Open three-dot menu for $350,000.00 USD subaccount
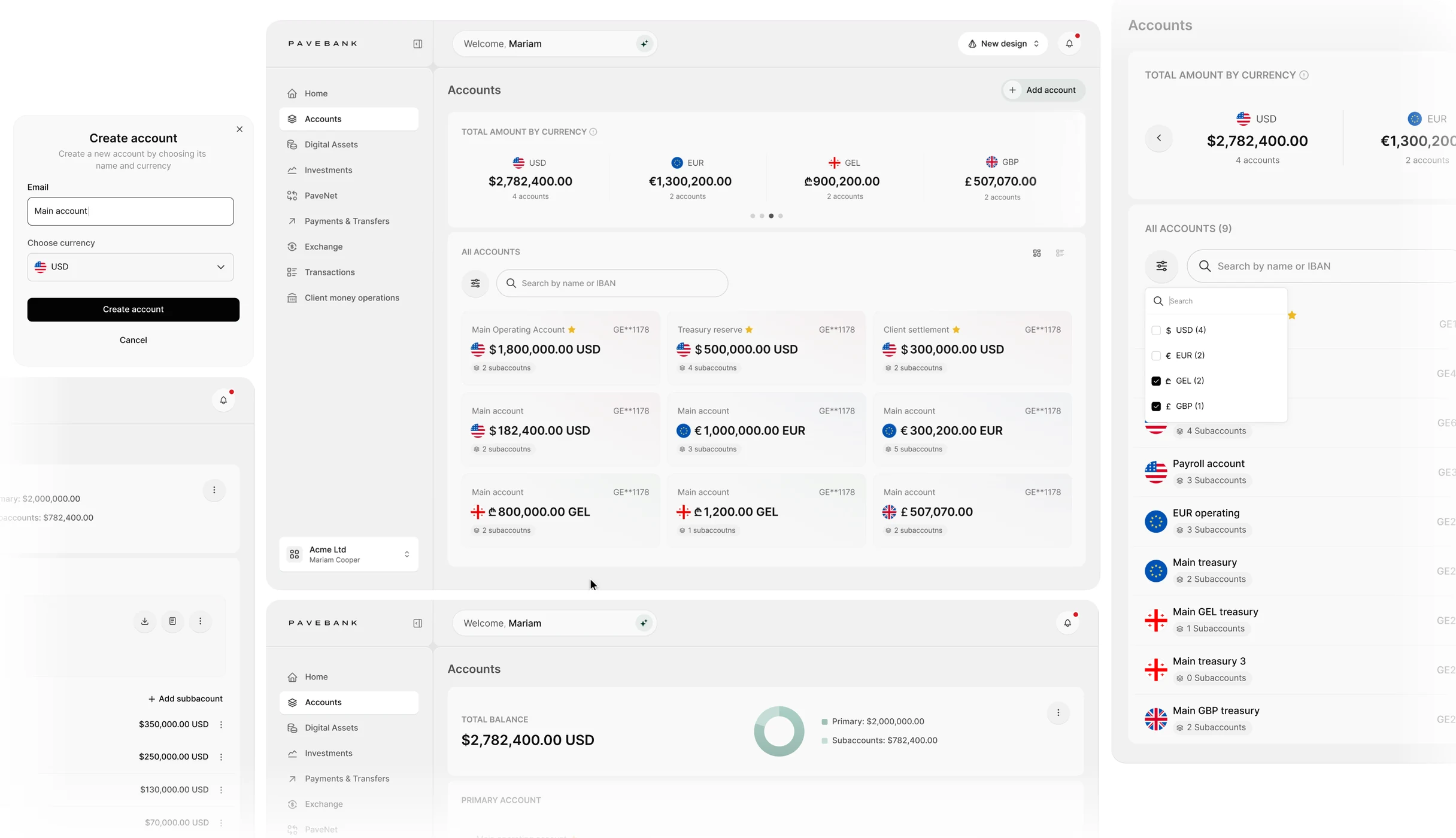This screenshot has width=1456, height=838. click(222, 725)
